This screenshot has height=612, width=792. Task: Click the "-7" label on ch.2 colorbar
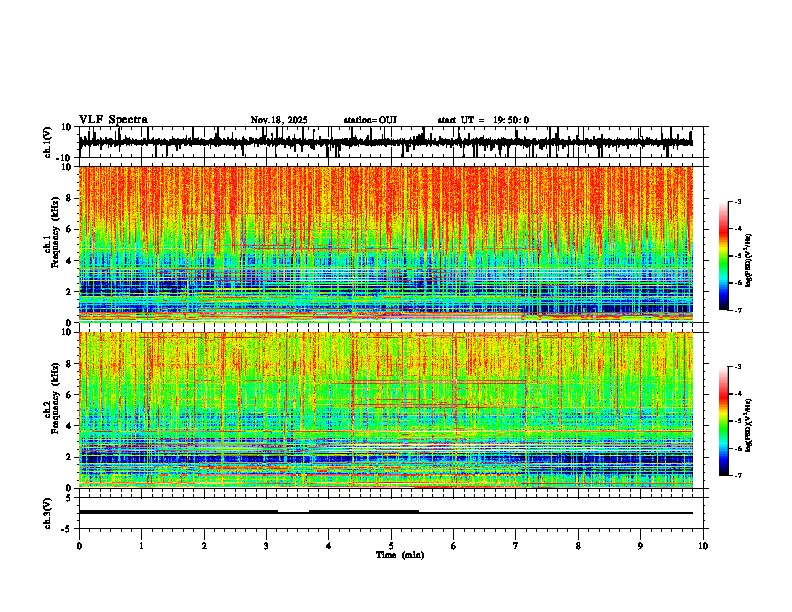pyautogui.click(x=737, y=475)
